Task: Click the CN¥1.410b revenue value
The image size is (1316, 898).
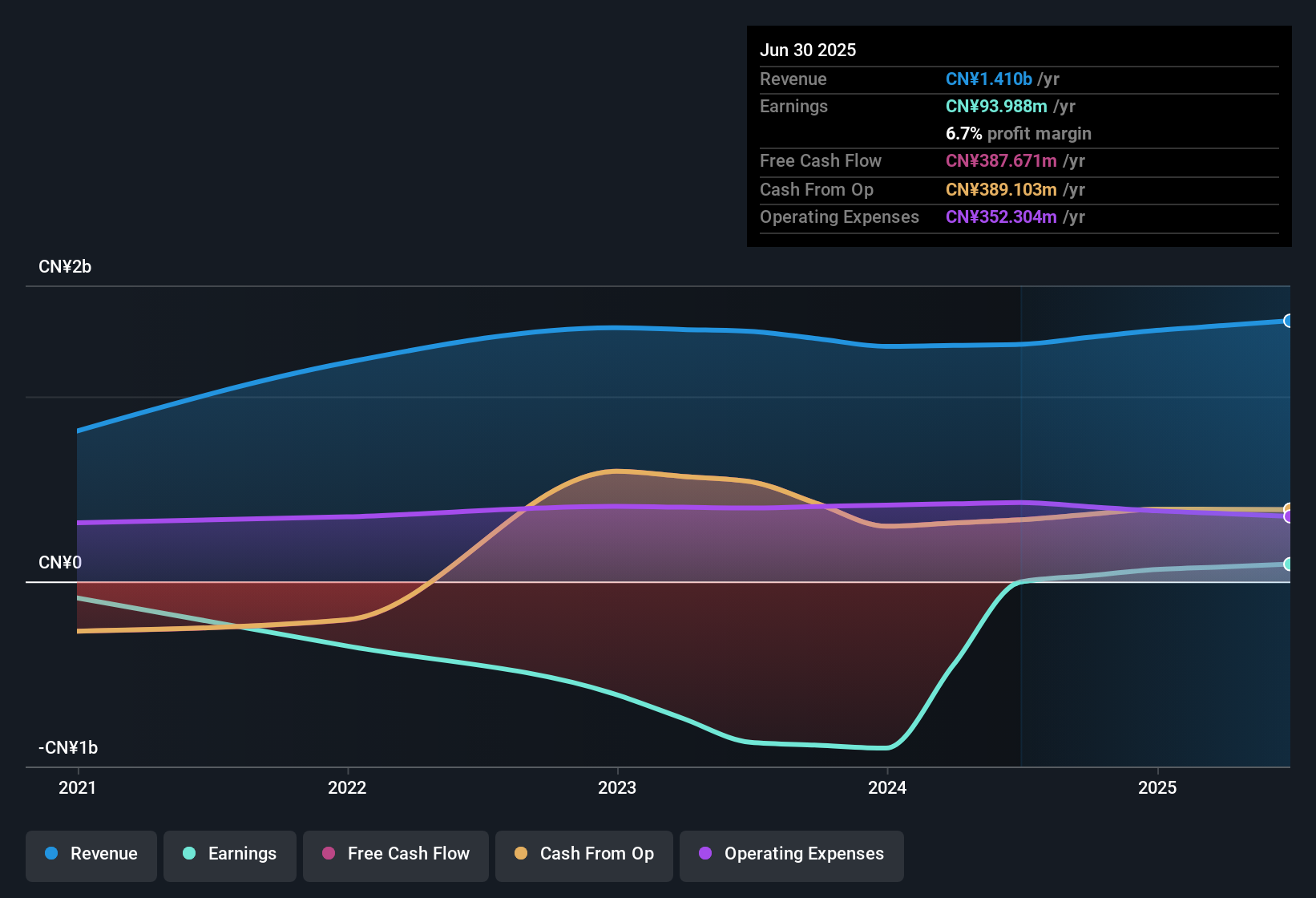Action: coord(989,79)
